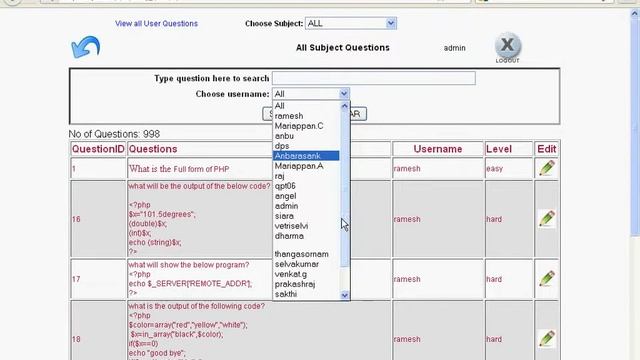Image resolution: width=640 pixels, height=360 pixels.
Task: Pick 'sakthi' in the username list
Action: pyautogui.click(x=306, y=294)
